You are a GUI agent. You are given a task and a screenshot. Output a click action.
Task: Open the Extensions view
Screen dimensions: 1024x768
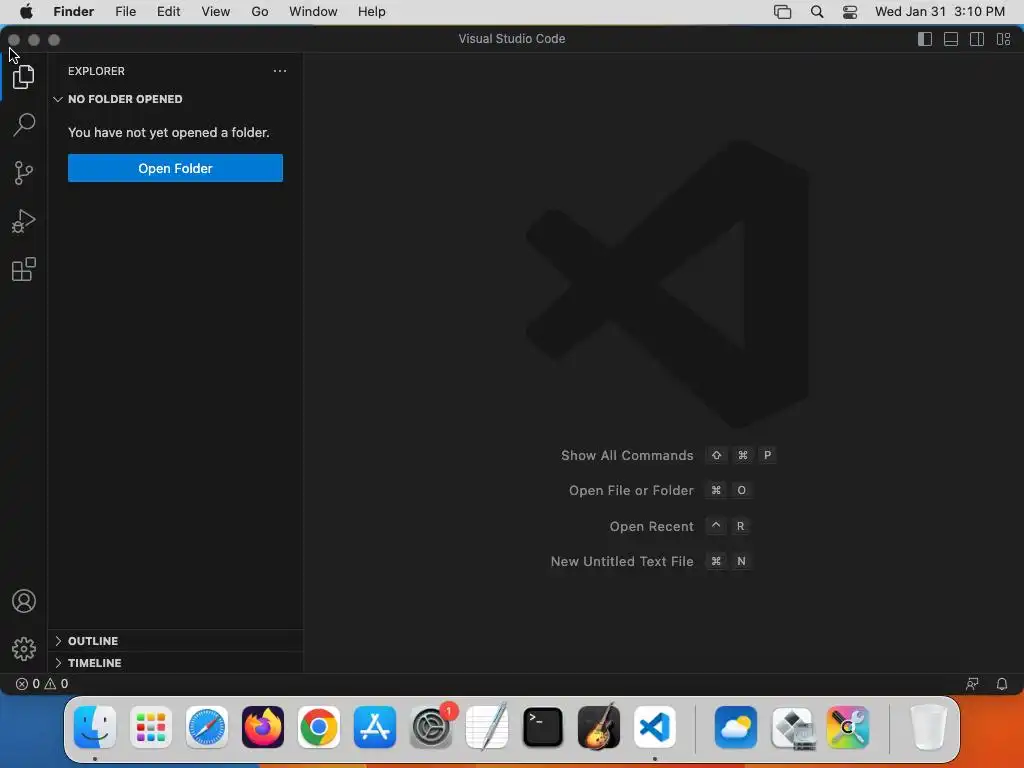[x=24, y=269]
